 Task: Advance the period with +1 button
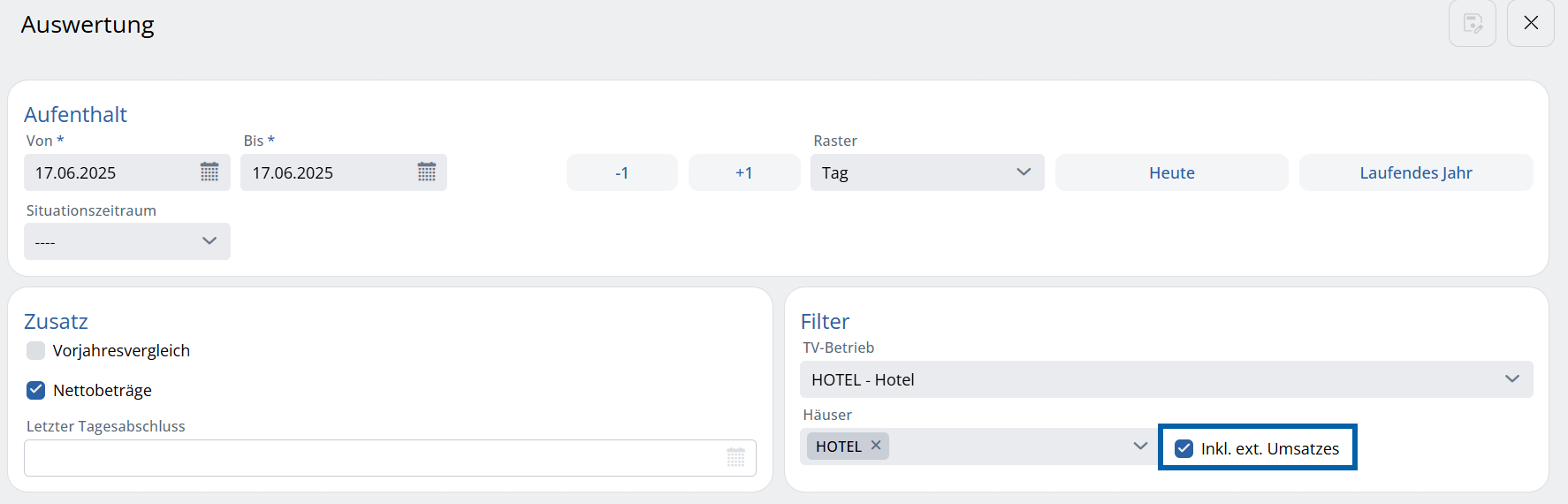point(743,172)
